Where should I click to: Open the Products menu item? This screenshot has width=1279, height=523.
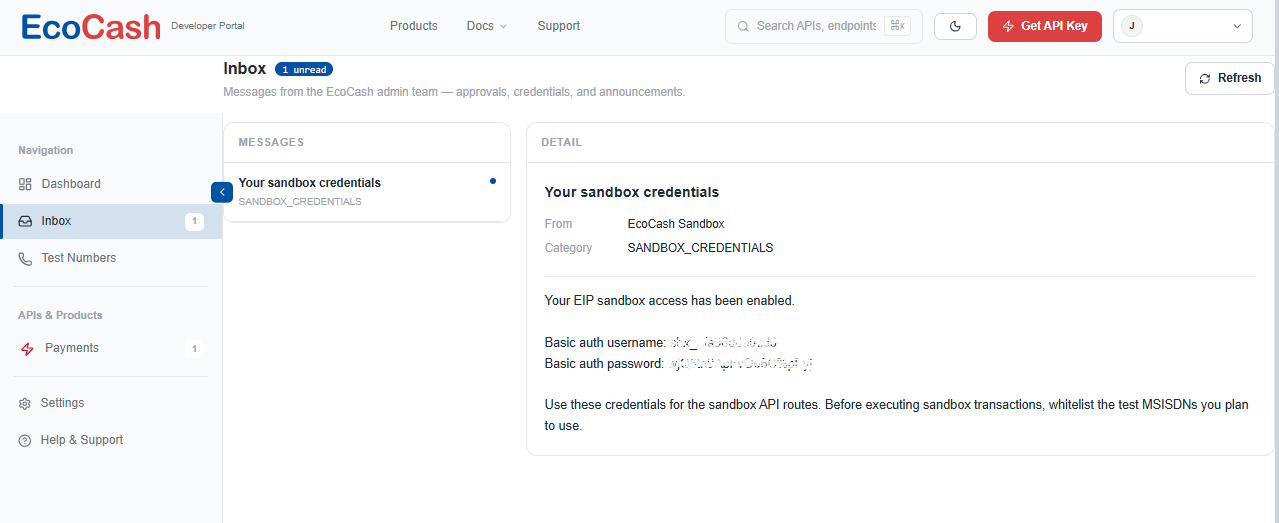tap(414, 26)
